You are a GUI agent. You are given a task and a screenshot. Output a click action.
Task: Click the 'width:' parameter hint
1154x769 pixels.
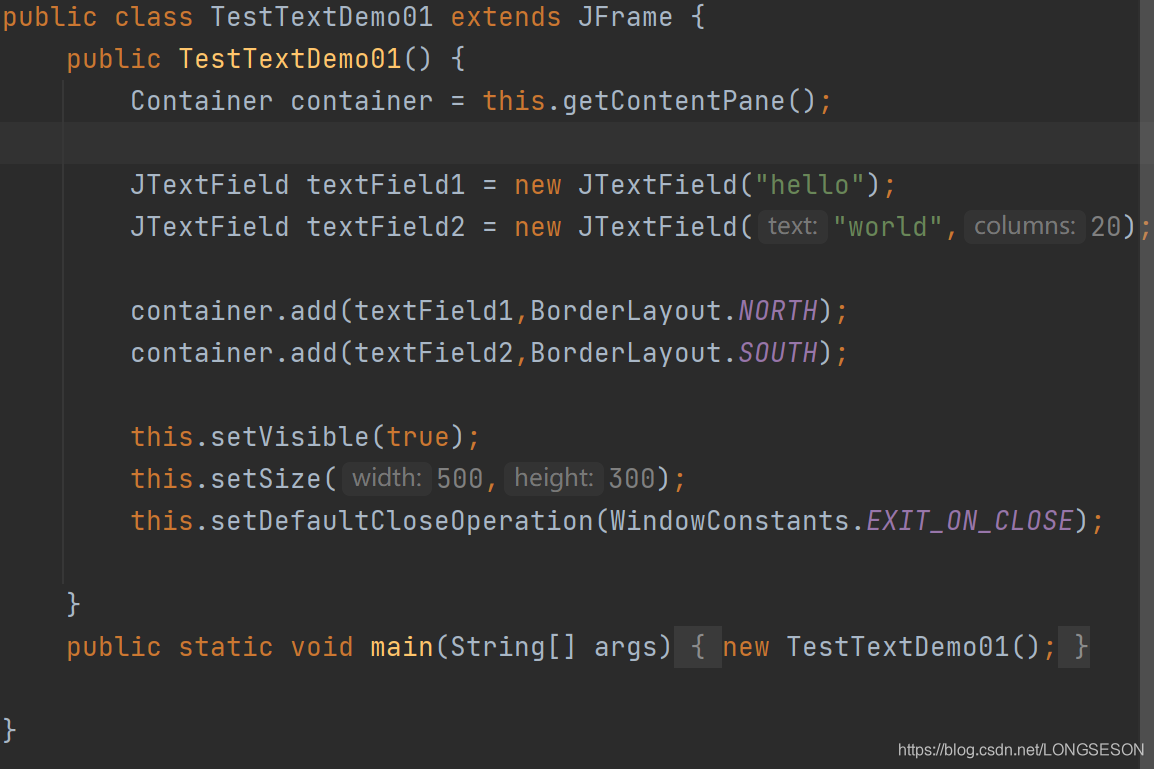pyautogui.click(x=386, y=478)
